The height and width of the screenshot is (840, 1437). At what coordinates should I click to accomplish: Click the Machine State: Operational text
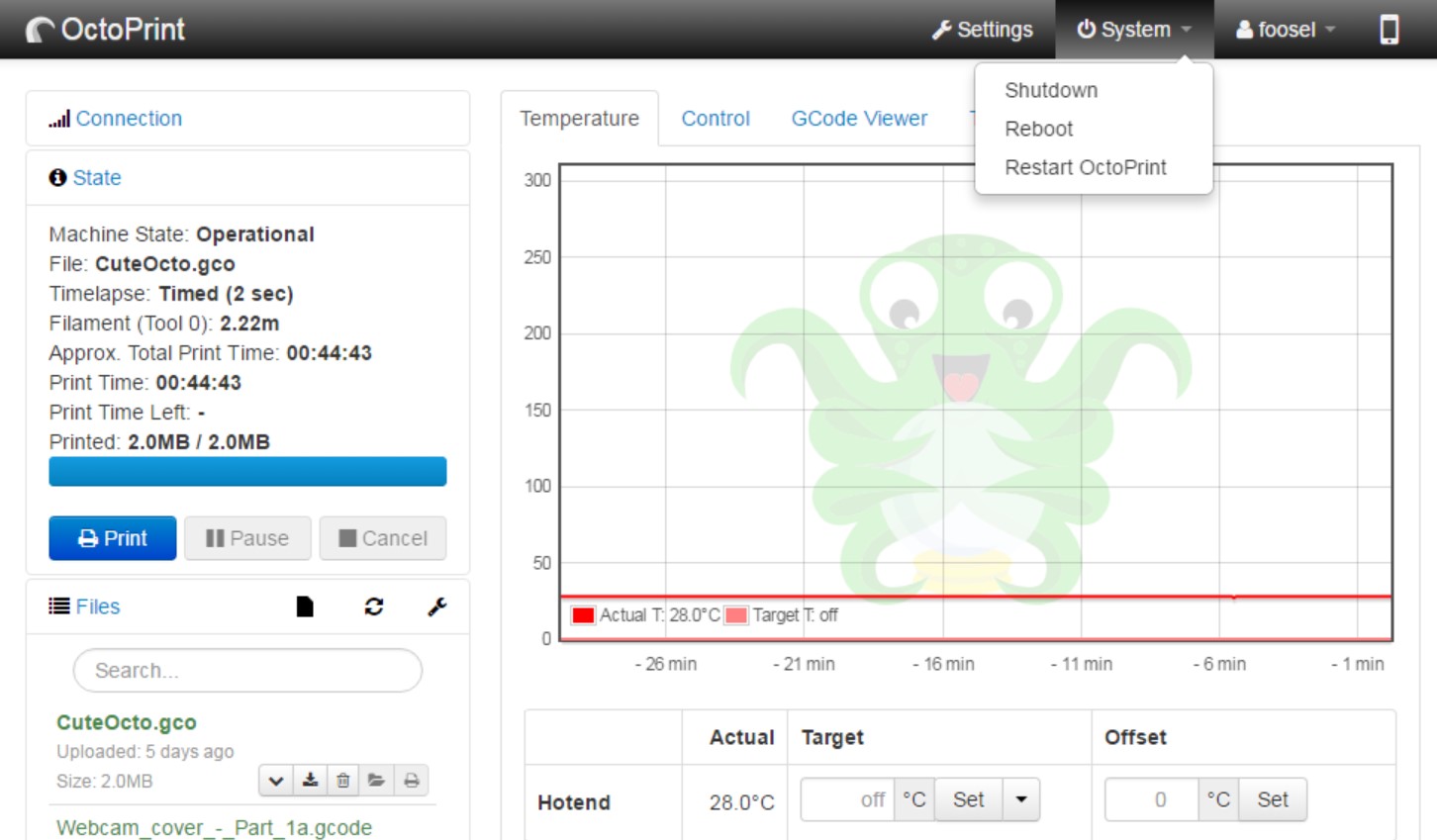coord(182,234)
